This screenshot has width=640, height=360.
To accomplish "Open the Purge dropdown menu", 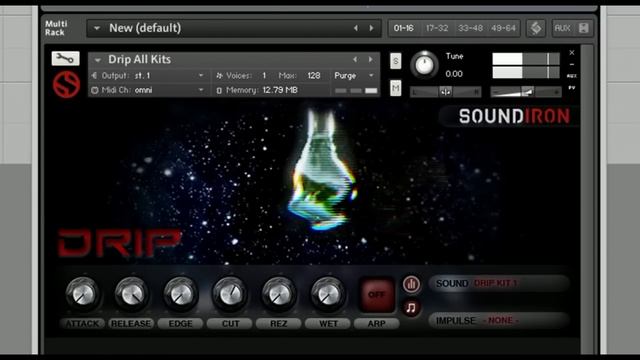I will pos(354,76).
